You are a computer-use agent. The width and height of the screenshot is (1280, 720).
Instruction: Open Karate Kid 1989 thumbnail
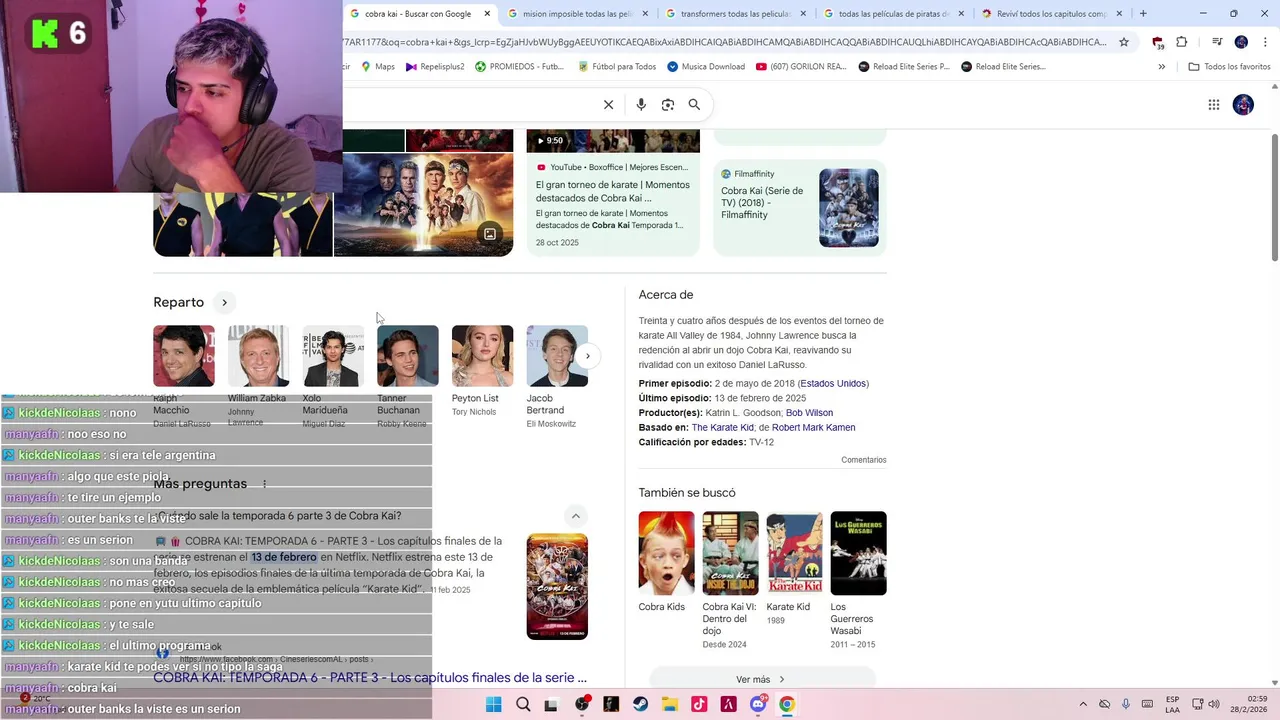[794, 553]
